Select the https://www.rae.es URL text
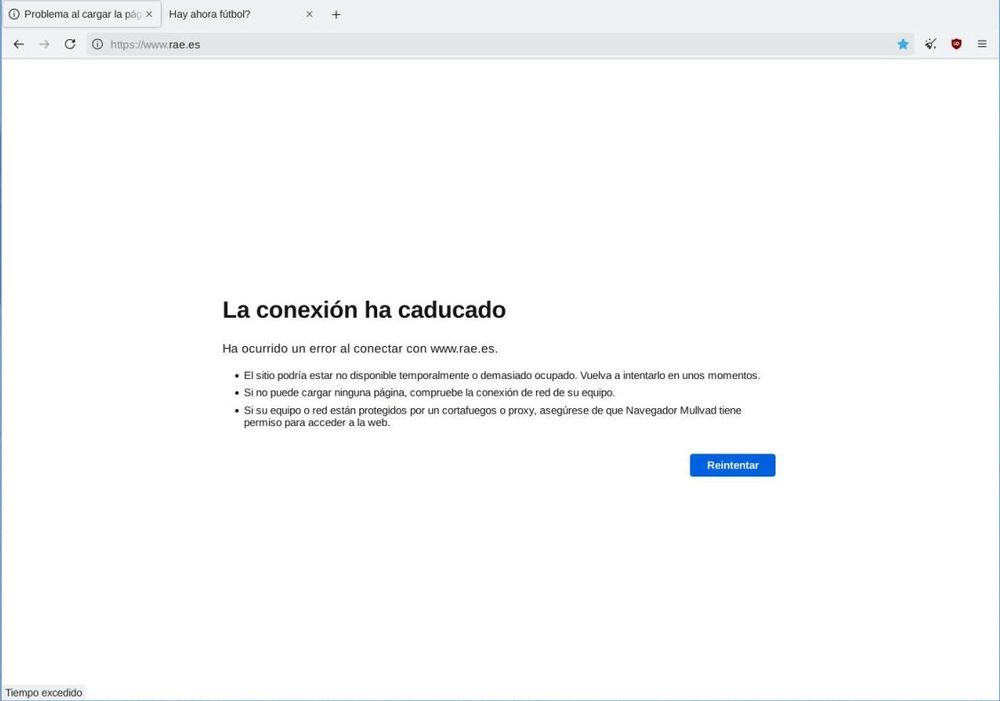 pos(155,44)
